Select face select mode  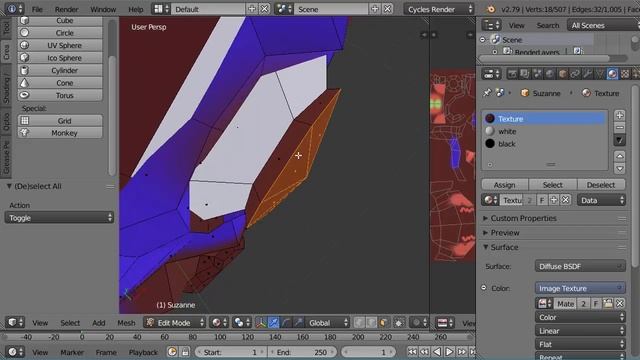pyautogui.click(x=383, y=323)
